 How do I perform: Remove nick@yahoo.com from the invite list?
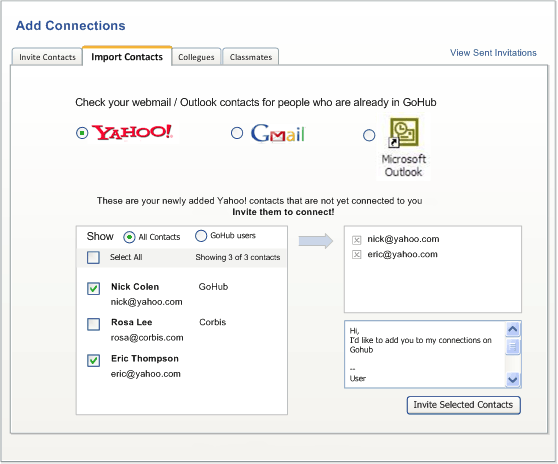356,240
